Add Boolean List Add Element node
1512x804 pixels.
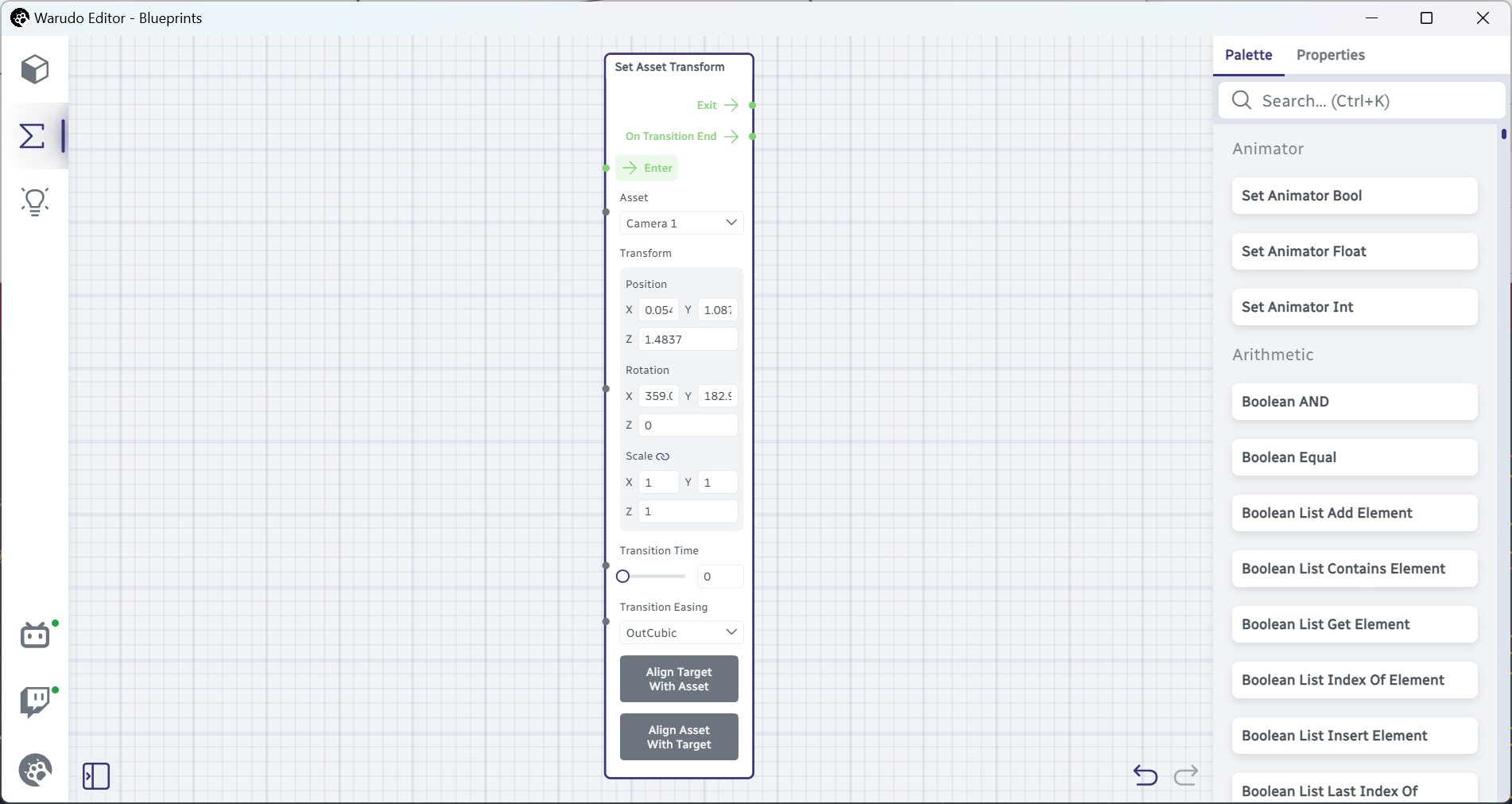coord(1355,513)
